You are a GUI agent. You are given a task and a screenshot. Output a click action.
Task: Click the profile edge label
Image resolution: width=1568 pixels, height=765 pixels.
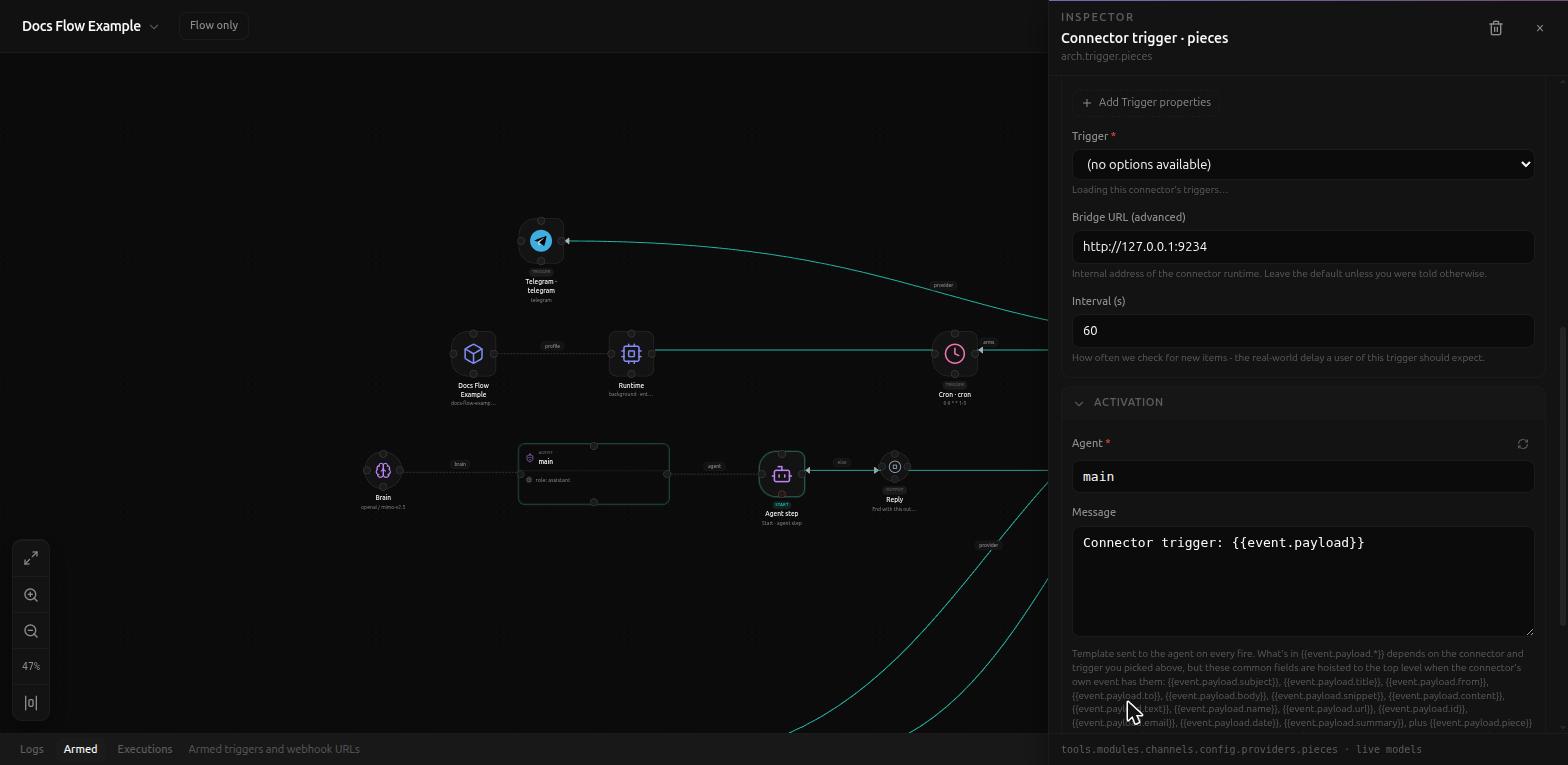[x=552, y=346]
